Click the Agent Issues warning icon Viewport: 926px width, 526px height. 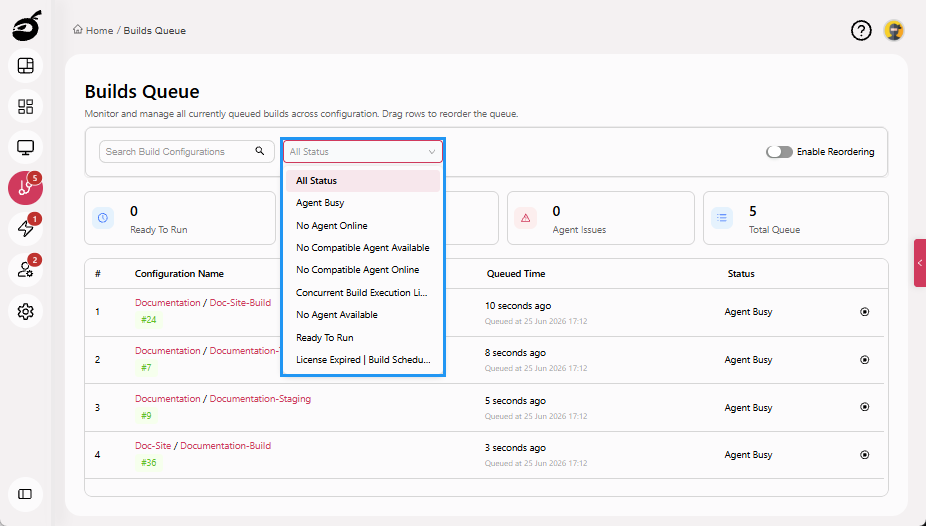tap(526, 218)
